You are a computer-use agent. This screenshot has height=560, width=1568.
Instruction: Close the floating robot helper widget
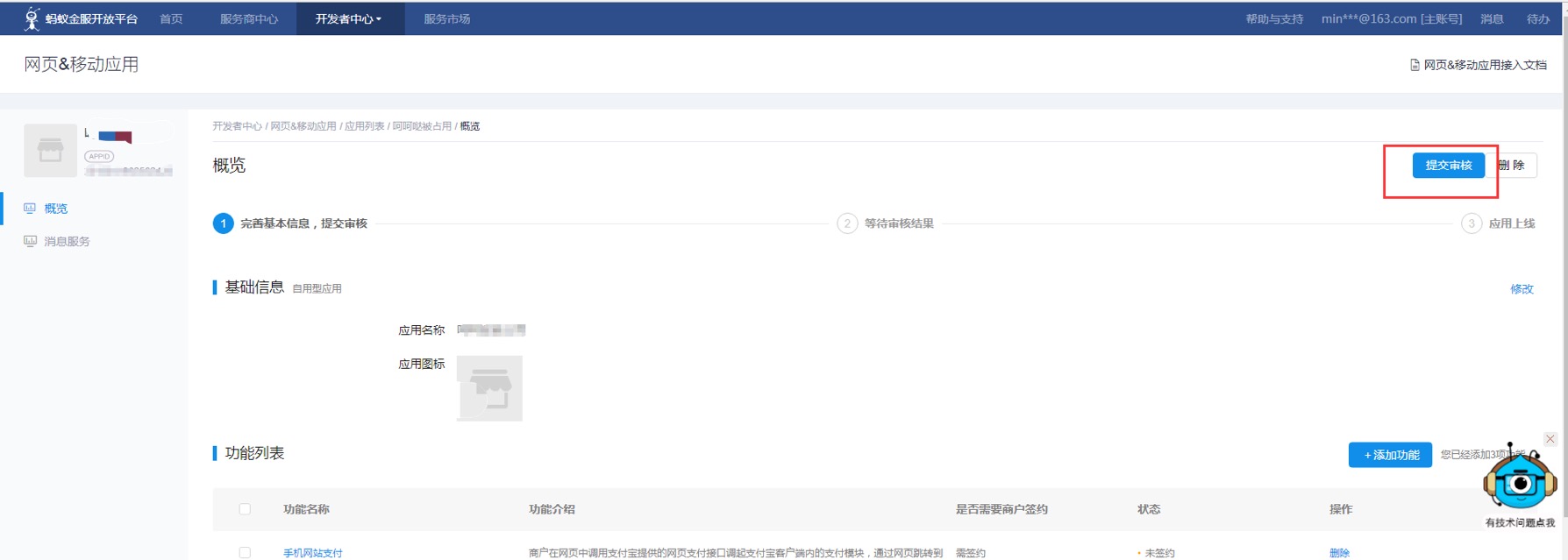click(x=1550, y=439)
